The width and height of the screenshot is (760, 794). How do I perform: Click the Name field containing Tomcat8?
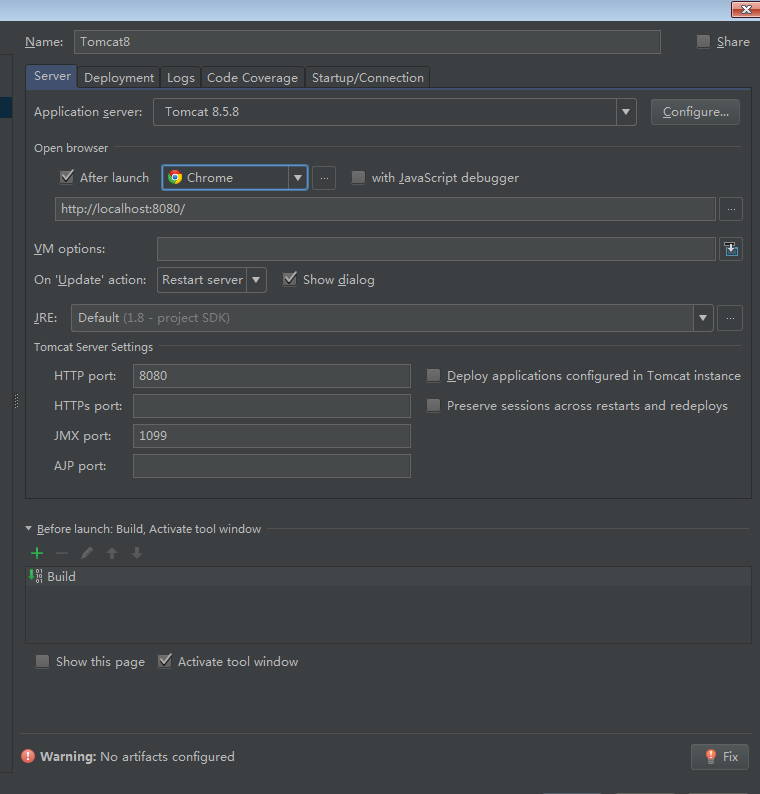coord(367,42)
